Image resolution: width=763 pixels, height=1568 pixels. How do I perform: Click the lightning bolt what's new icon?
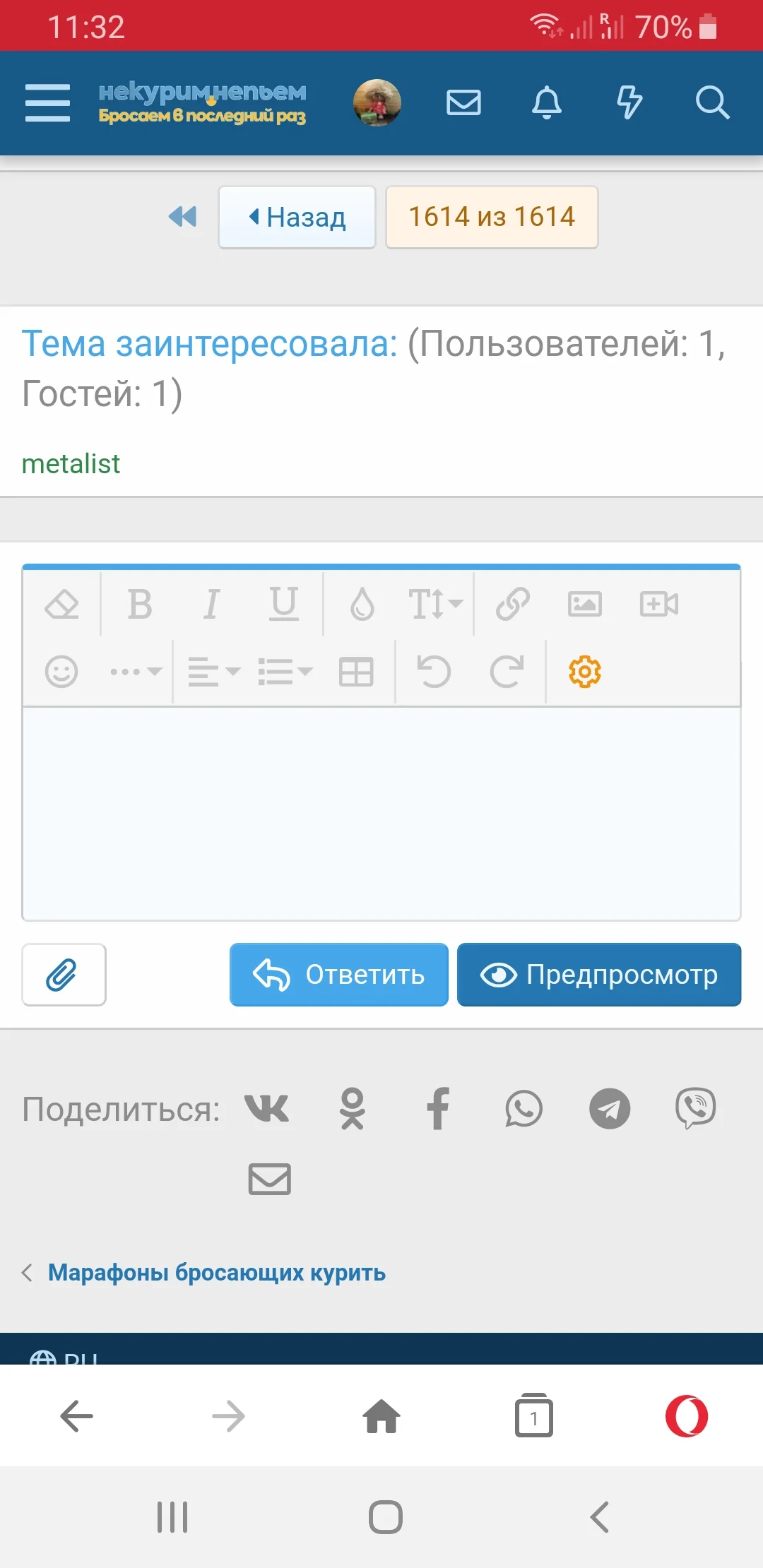(629, 103)
